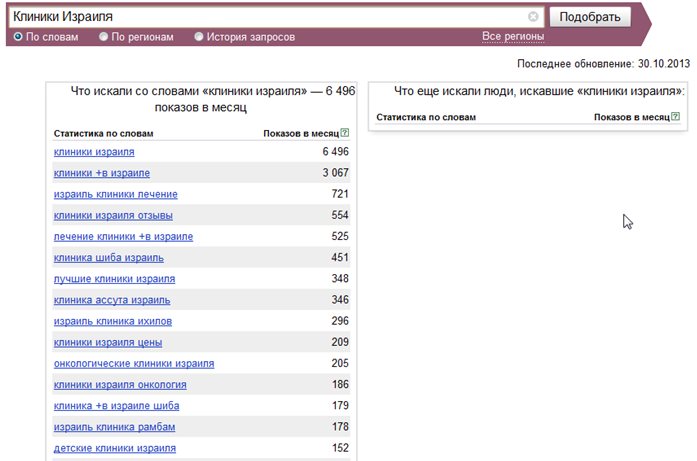Follow the 'израиль клиники лечение' link
Screen dimensions: 697x461
click(116, 194)
